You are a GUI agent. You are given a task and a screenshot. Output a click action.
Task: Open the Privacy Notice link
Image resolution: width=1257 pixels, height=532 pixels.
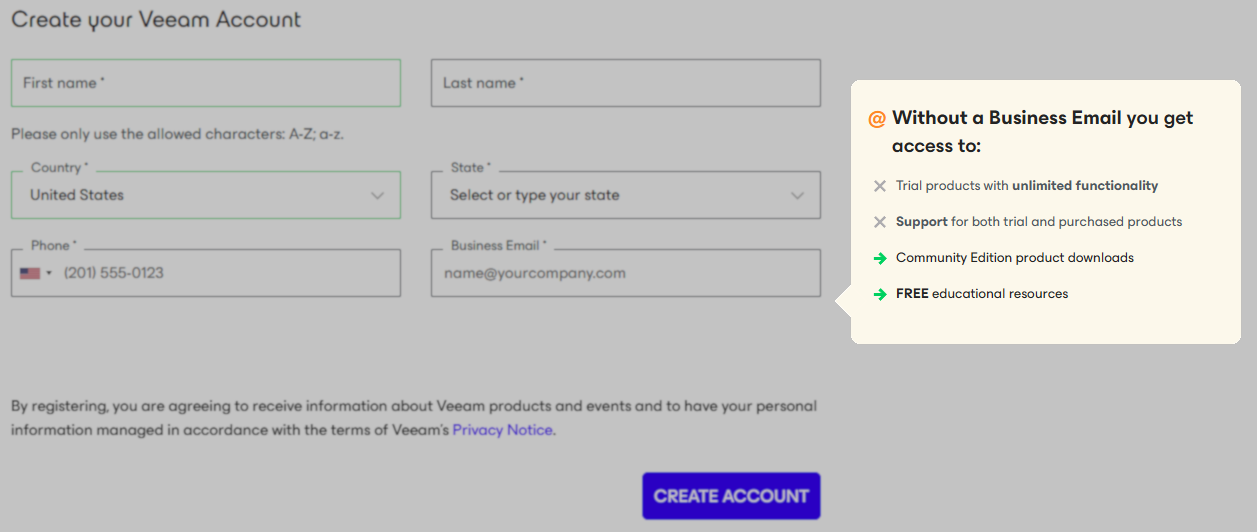click(502, 430)
